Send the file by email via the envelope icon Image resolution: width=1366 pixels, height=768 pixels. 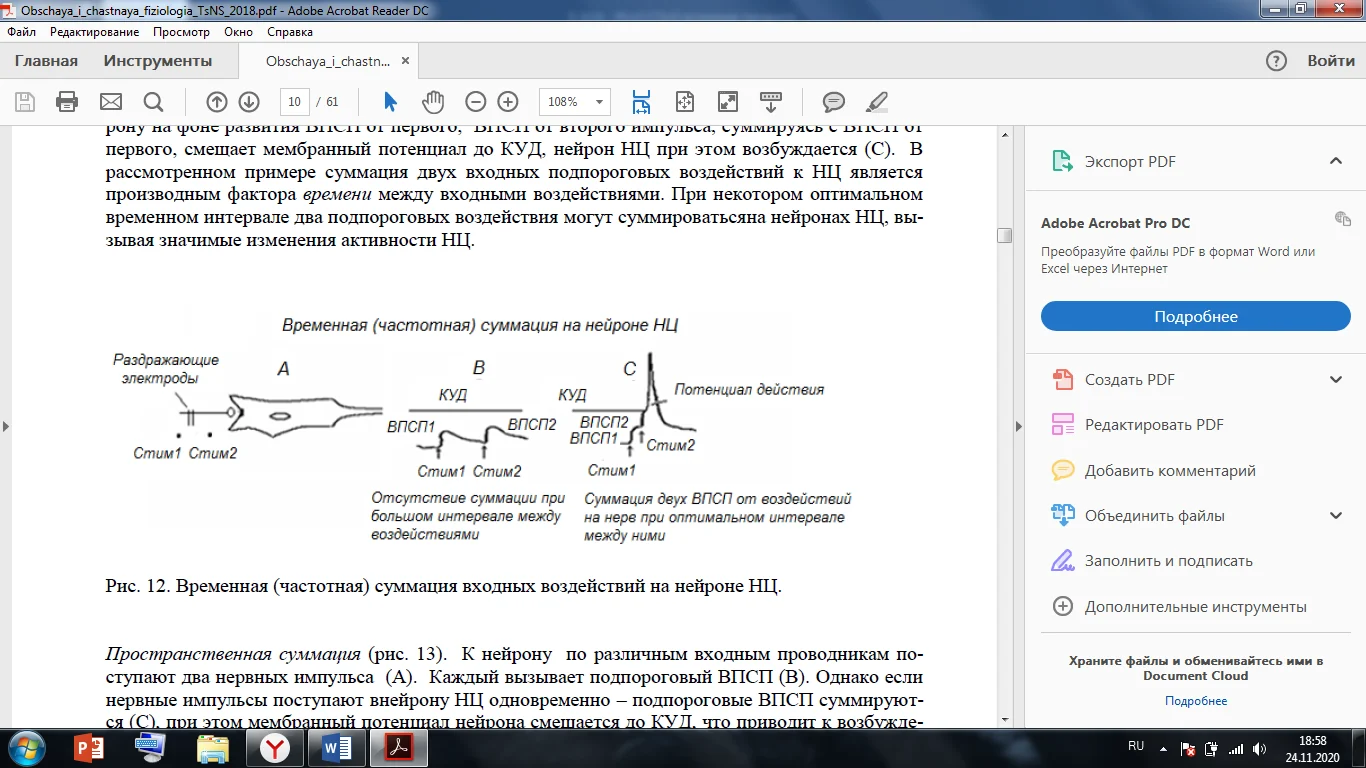[110, 102]
